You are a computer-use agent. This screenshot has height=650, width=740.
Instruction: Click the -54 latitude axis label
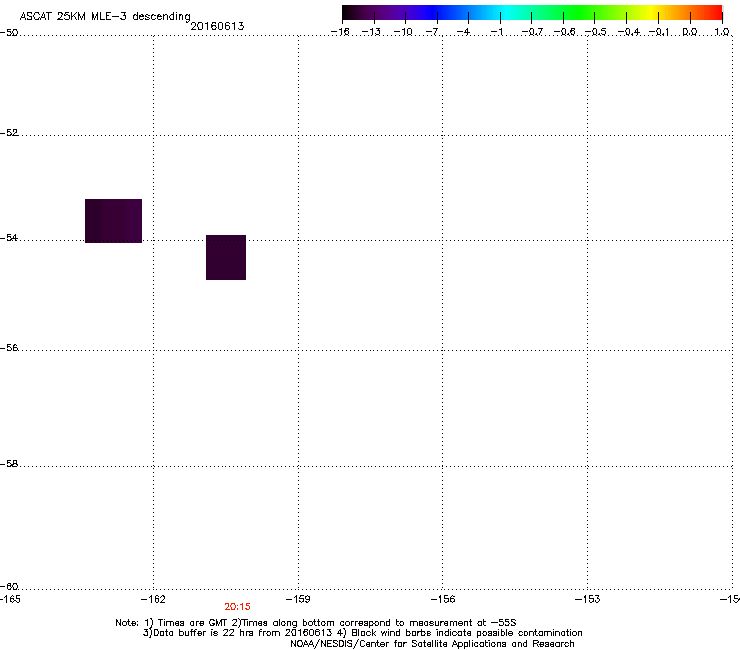point(9,238)
